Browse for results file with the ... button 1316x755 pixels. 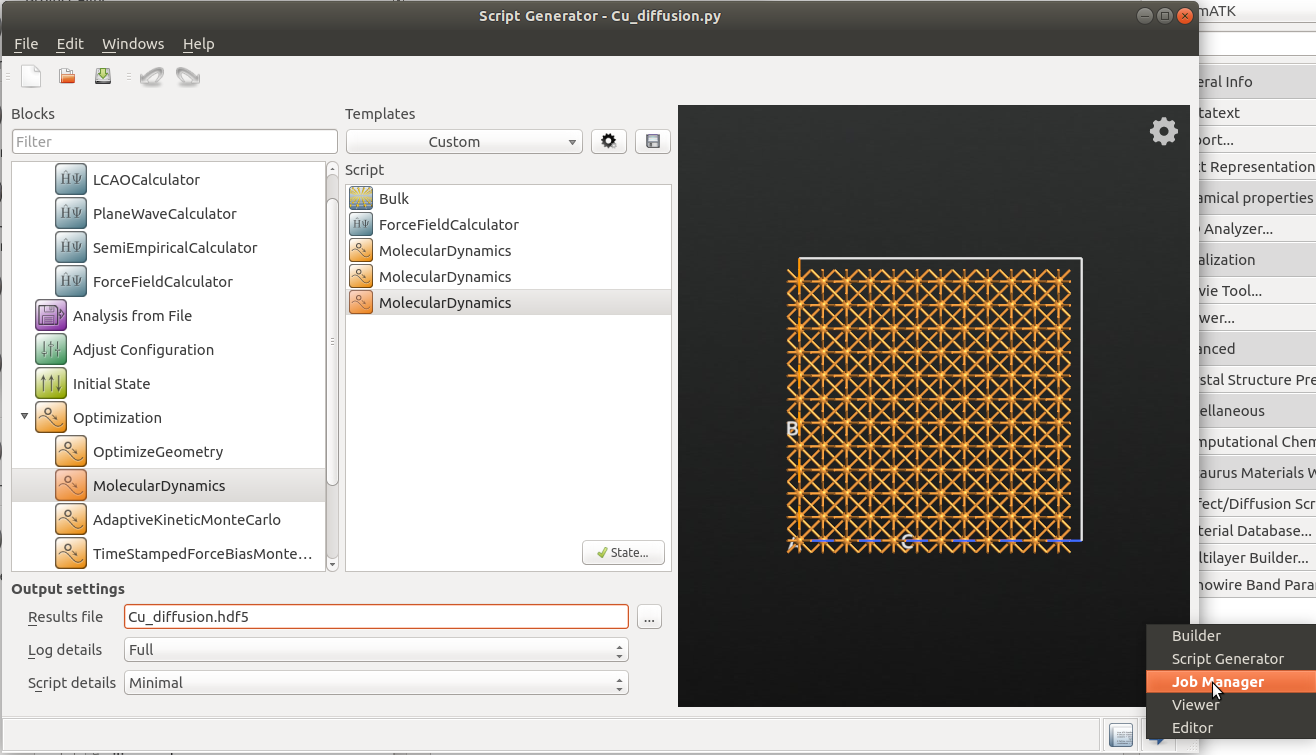pyautogui.click(x=650, y=618)
